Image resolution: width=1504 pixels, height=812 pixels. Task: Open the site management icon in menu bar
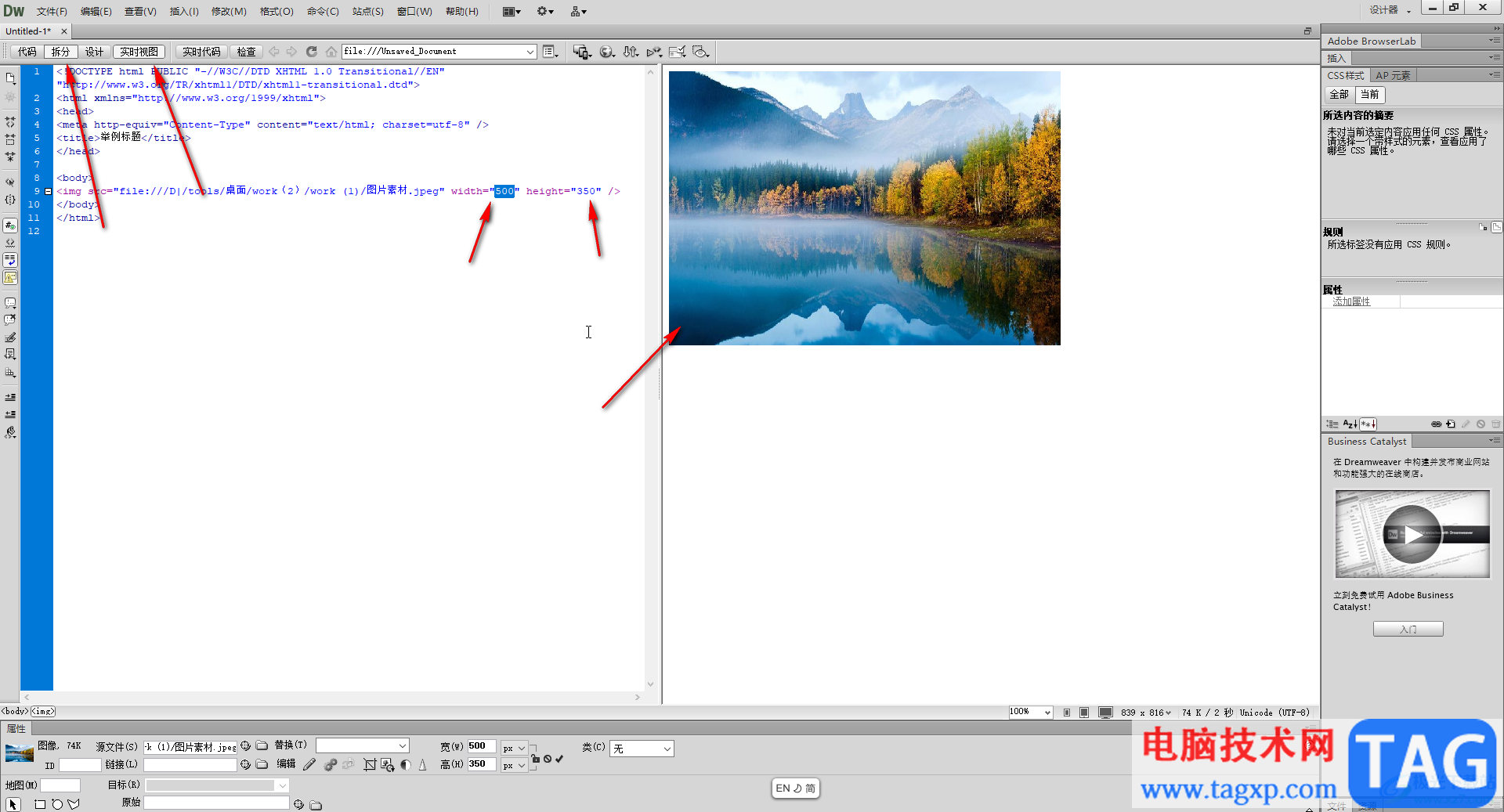[579, 11]
